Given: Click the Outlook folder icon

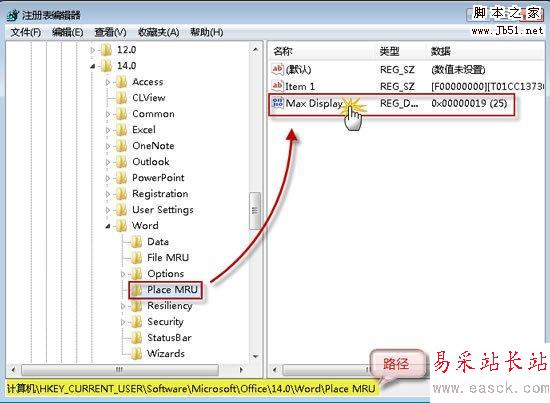Looking at the screenshot, I should (x=121, y=162).
